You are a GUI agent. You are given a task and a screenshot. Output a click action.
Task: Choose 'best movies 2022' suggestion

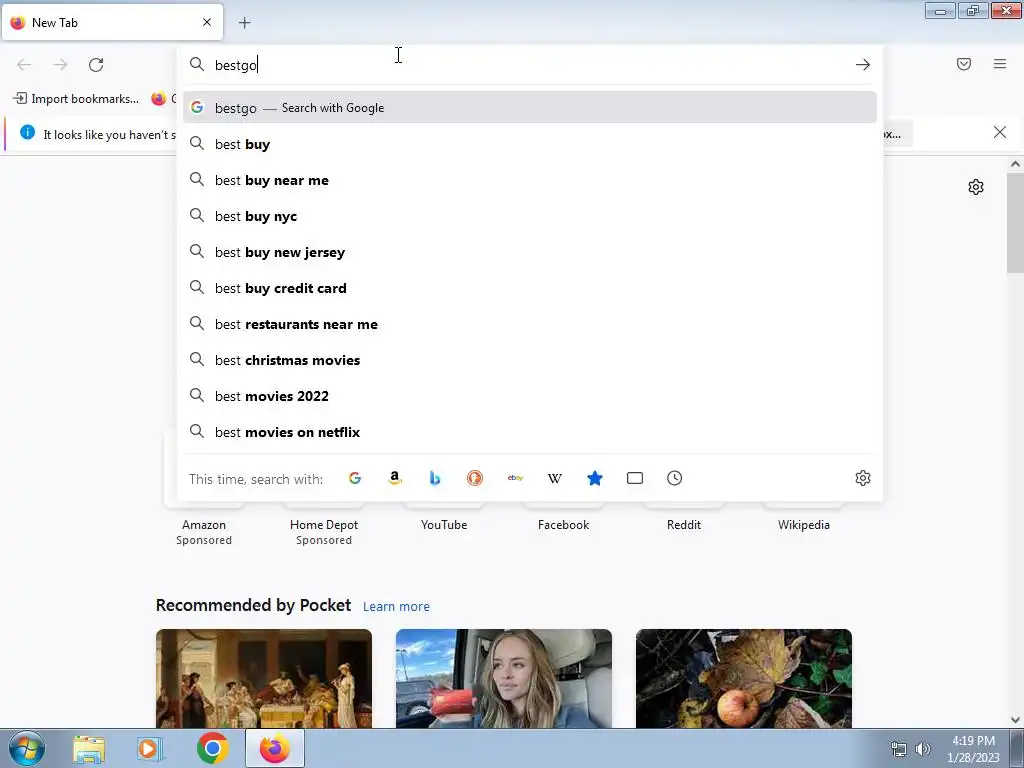pyautogui.click(x=530, y=396)
